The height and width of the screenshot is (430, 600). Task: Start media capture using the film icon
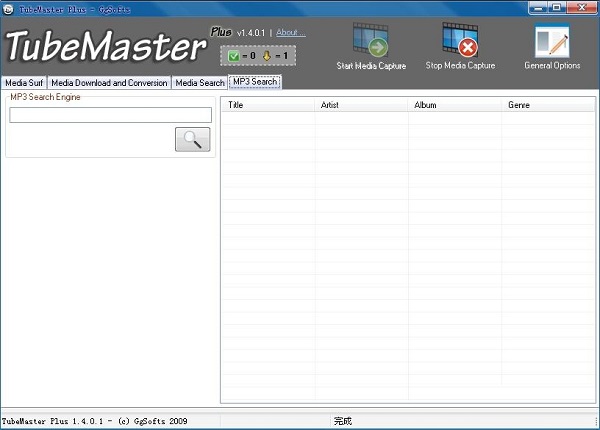[370, 40]
